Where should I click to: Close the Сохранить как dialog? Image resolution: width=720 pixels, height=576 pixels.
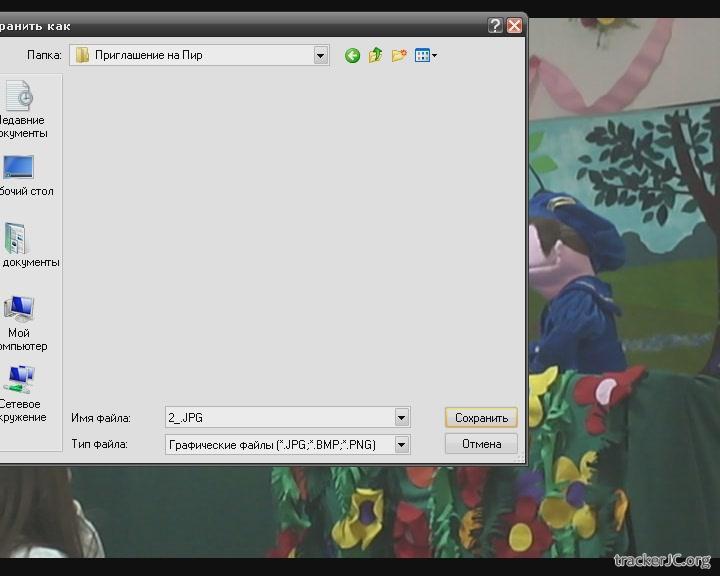[x=514, y=26]
